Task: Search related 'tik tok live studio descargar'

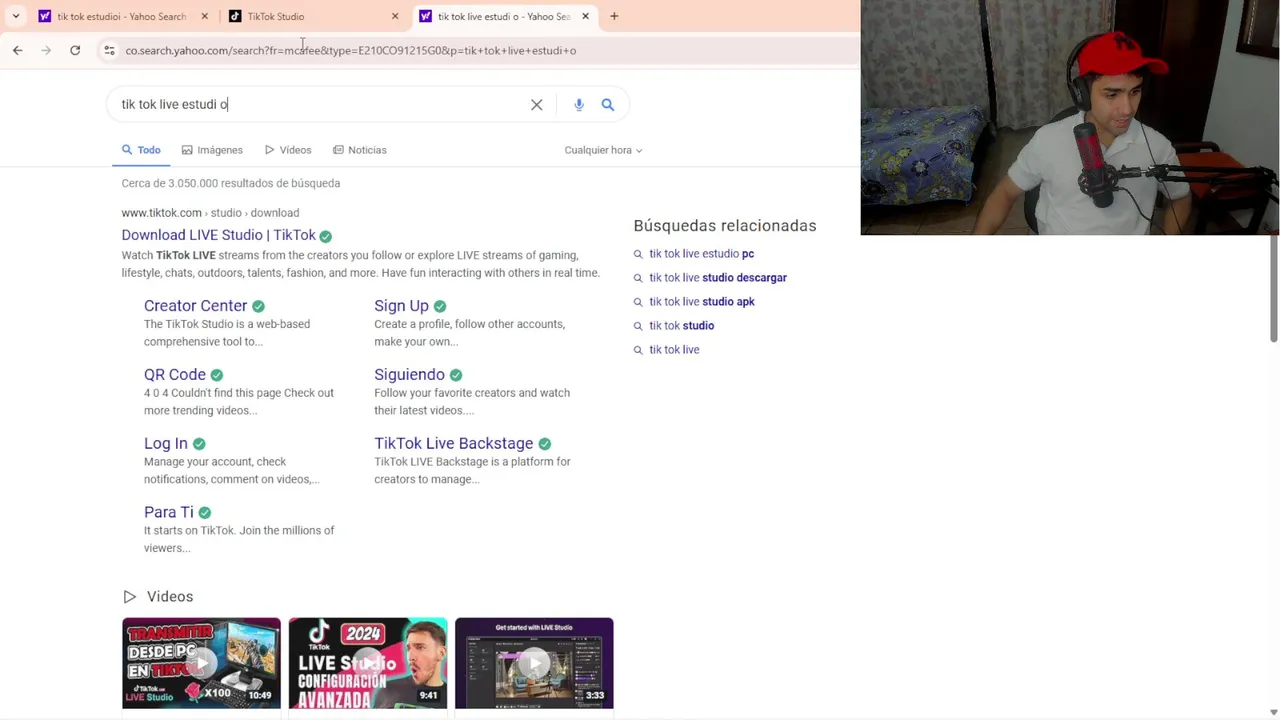Action: point(718,278)
